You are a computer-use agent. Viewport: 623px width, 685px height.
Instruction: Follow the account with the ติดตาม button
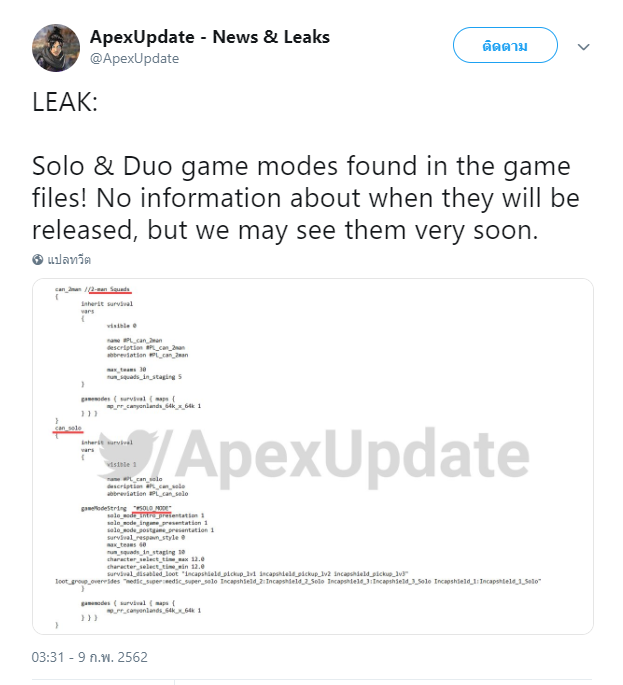click(505, 45)
